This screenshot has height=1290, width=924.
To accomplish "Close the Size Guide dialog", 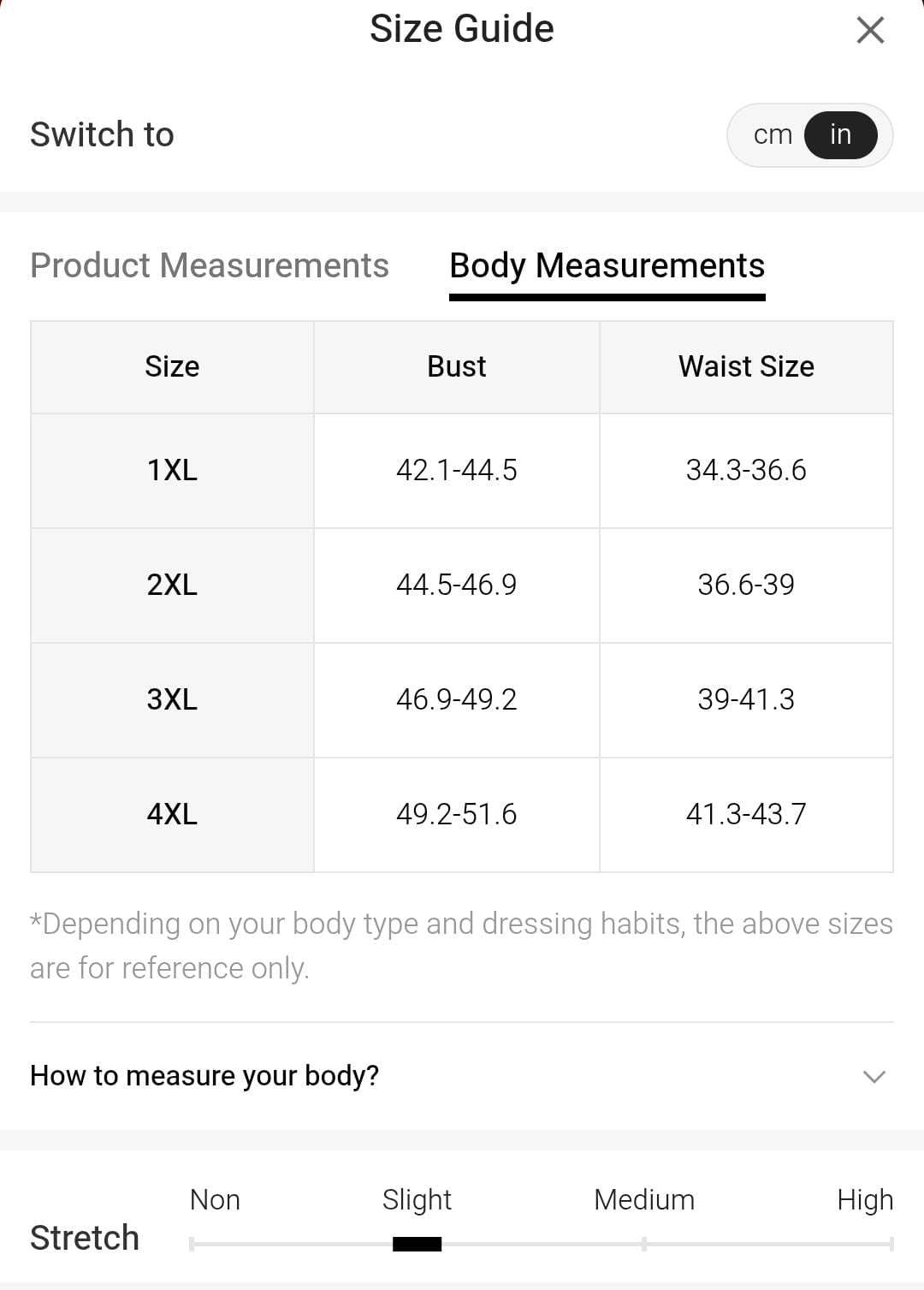I will point(870,31).
